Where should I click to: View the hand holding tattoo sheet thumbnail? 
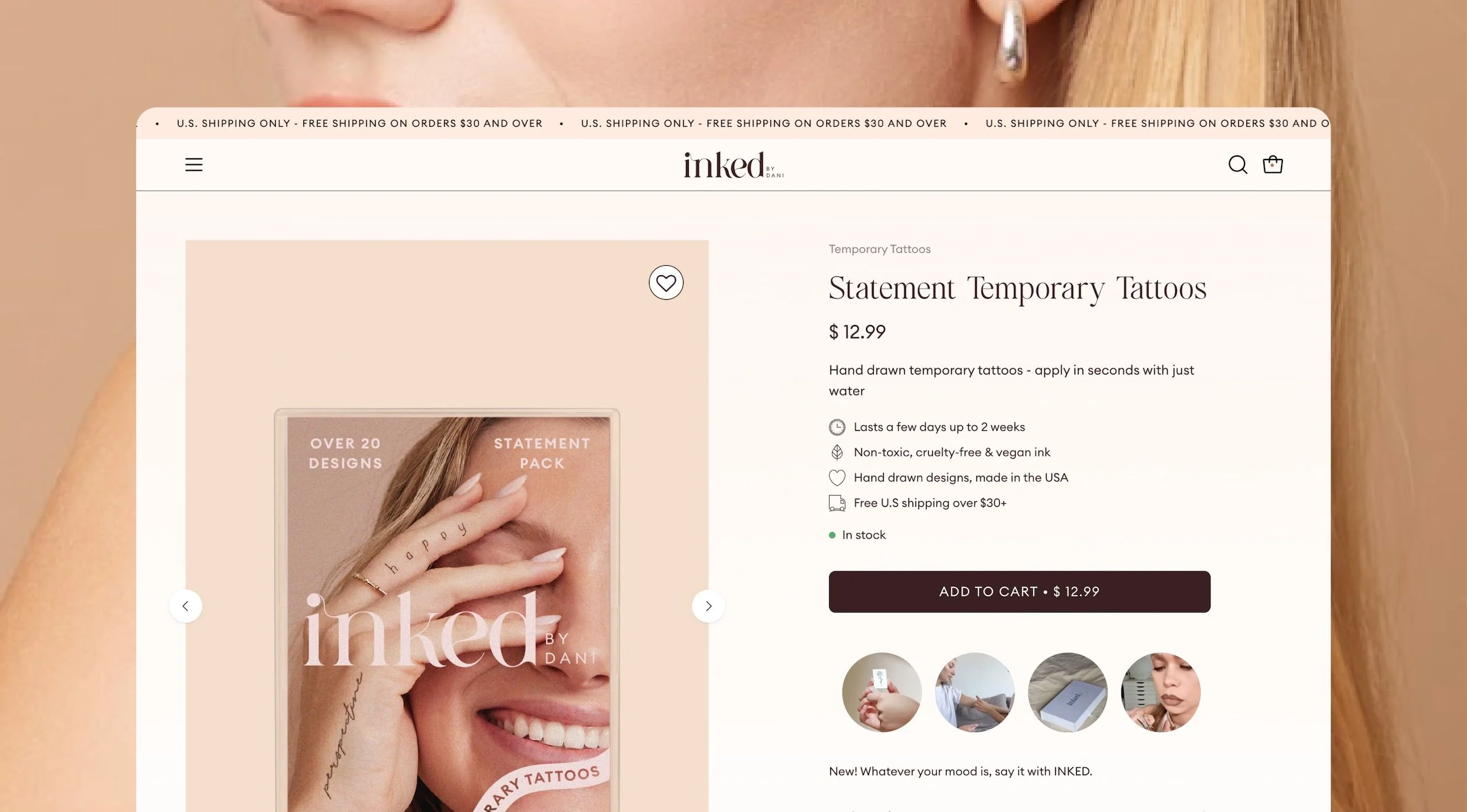[x=881, y=692]
